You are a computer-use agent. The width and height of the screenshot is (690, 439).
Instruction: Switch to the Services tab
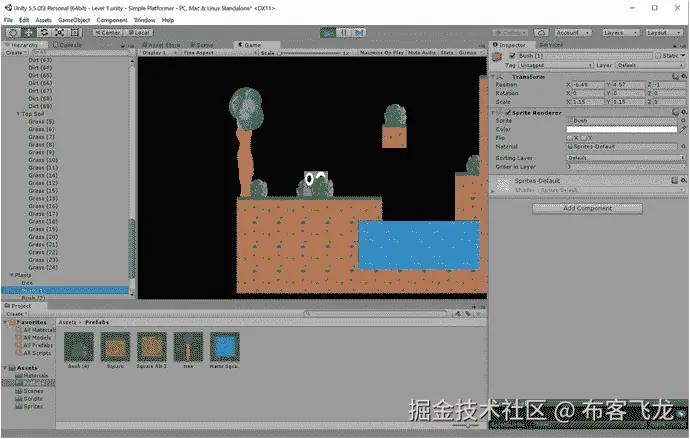[551, 45]
